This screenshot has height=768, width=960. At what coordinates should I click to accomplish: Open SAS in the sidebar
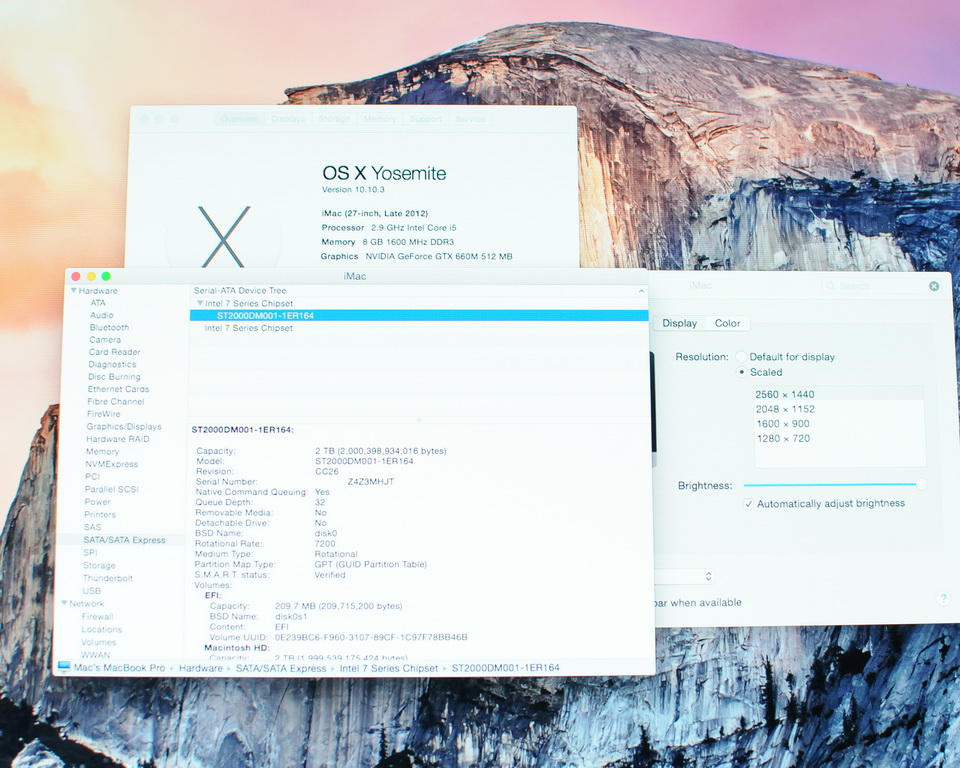(x=92, y=527)
